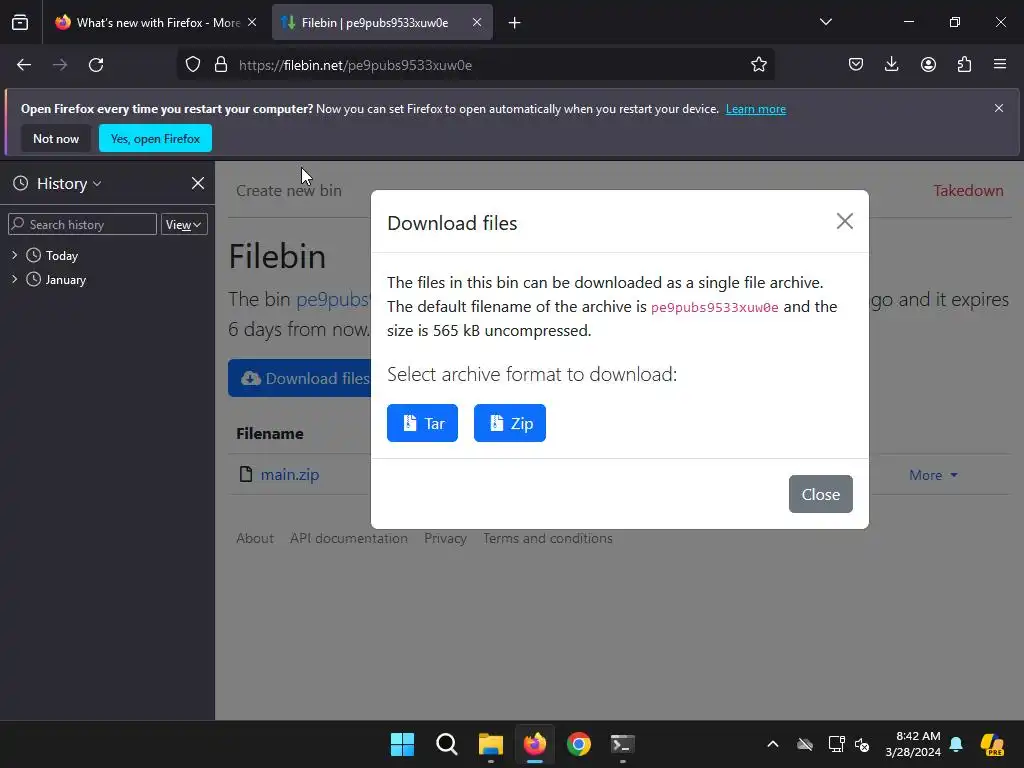Click the Create new bin link

(289, 191)
